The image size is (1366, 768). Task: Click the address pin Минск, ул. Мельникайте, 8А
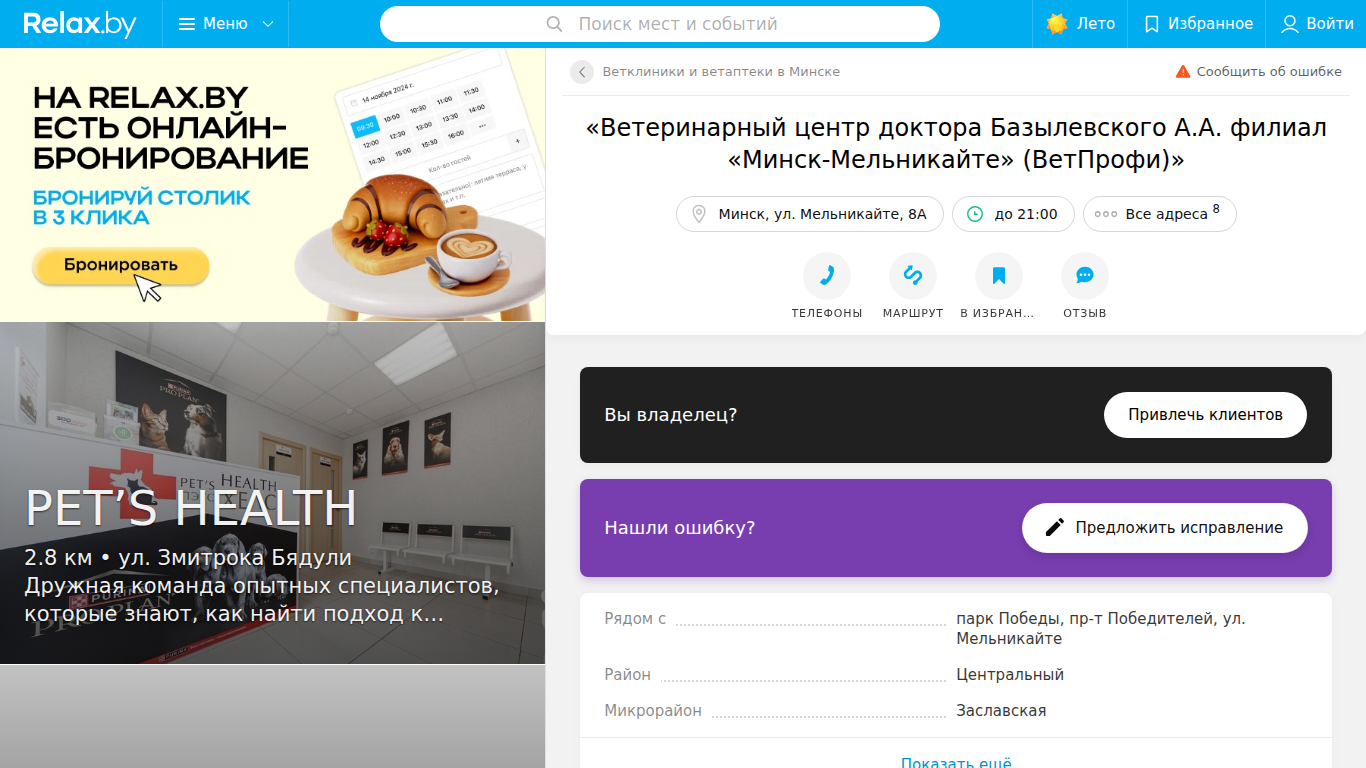point(810,214)
